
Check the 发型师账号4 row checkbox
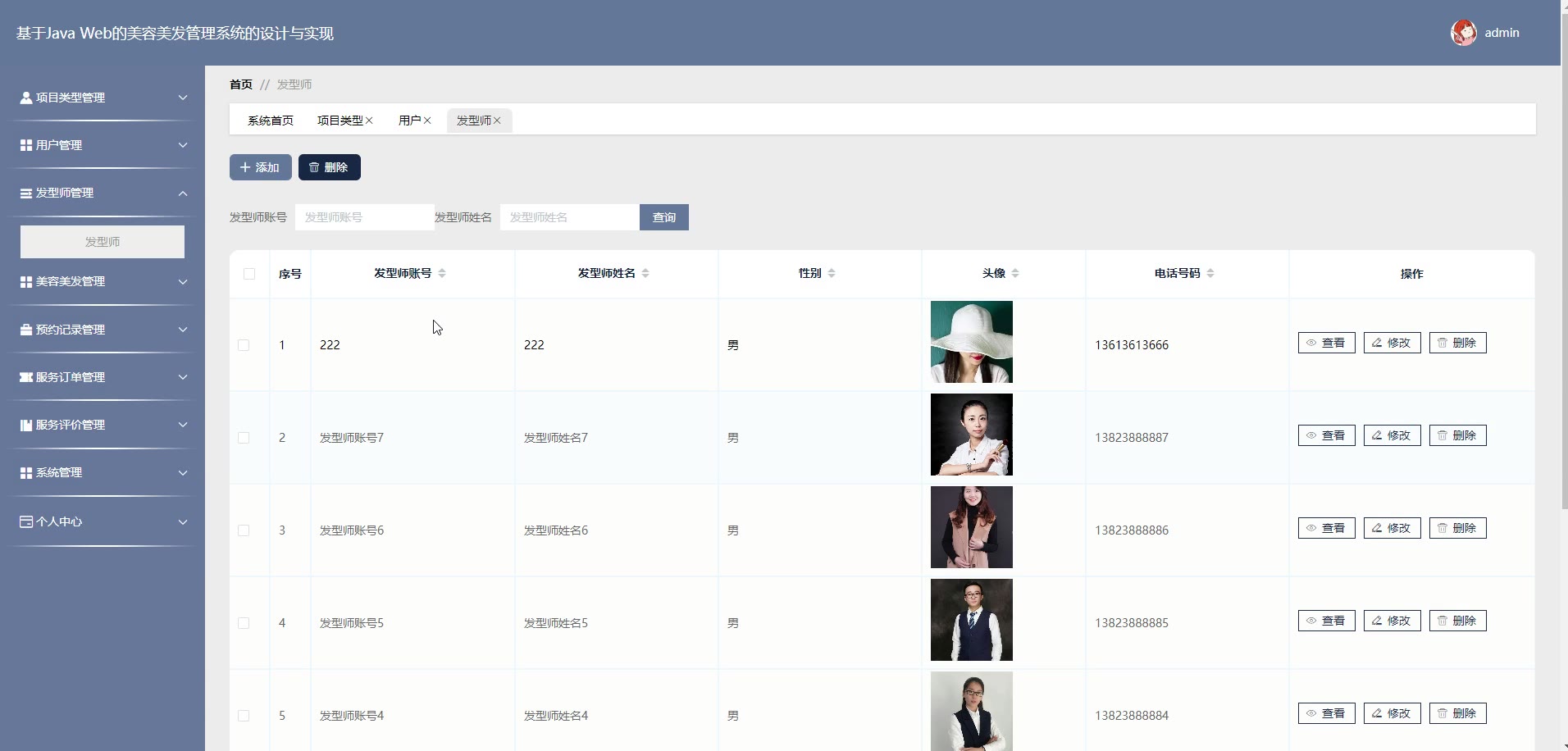pos(244,716)
